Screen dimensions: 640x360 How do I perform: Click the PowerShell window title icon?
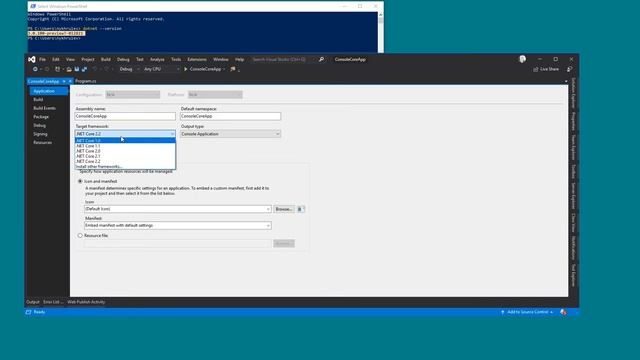coord(33,6)
